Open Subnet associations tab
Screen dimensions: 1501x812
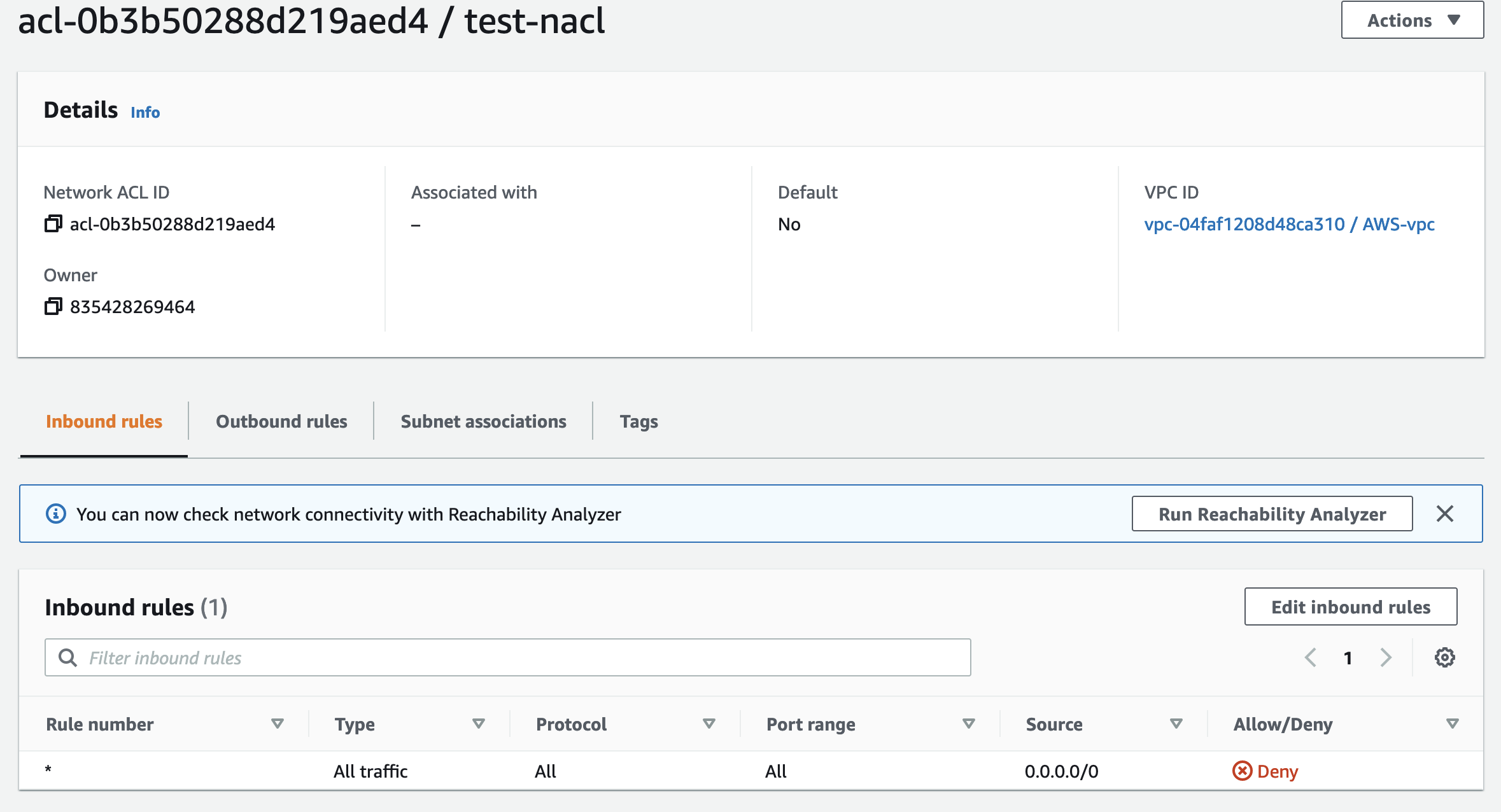[x=483, y=421]
